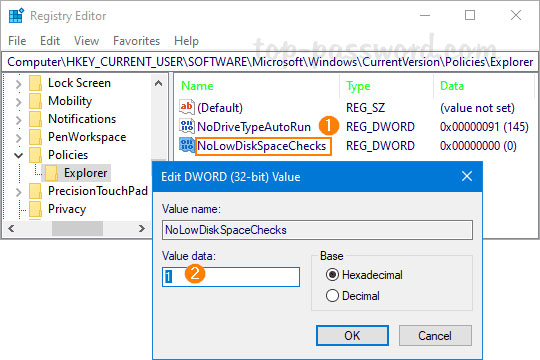The image size is (540, 360).
Task: Select the Hexadecimal base option
Action: tap(332, 275)
